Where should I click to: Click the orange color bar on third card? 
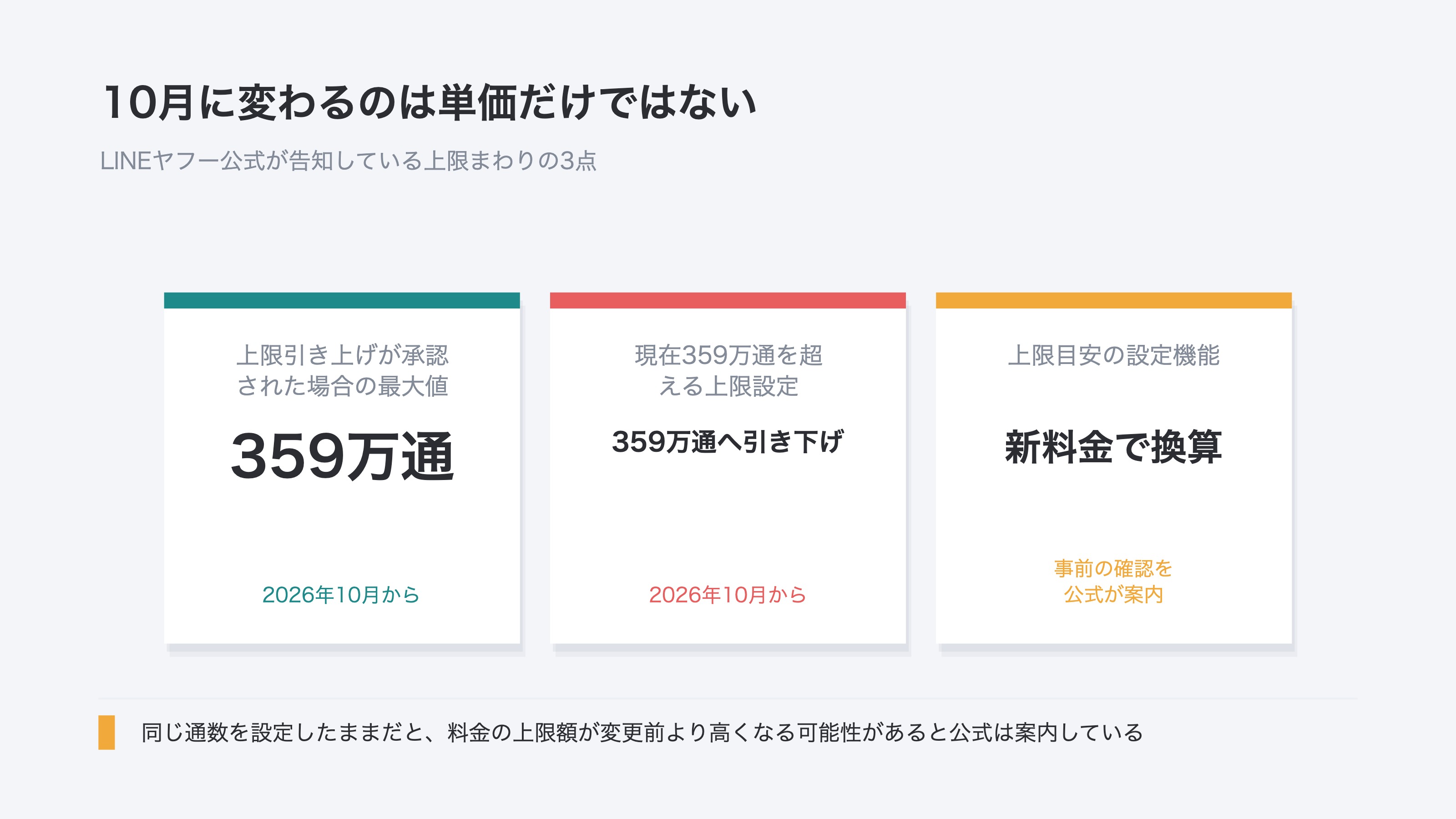coord(1113,300)
